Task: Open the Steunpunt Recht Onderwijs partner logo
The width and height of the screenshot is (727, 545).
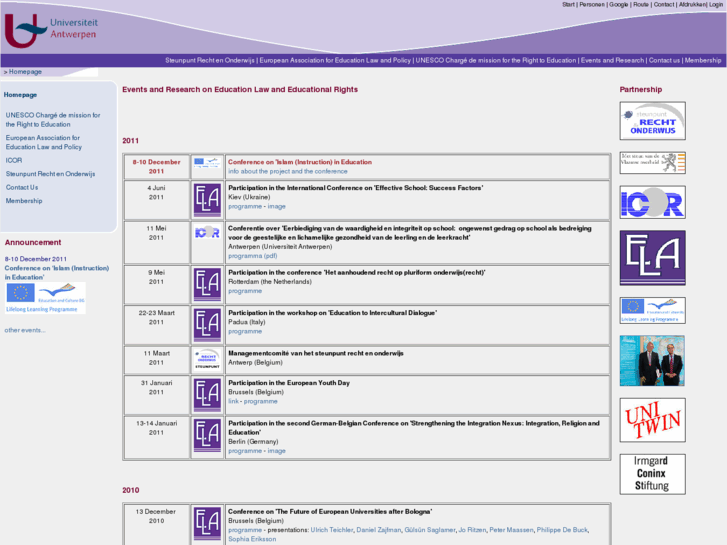Action: (652, 121)
